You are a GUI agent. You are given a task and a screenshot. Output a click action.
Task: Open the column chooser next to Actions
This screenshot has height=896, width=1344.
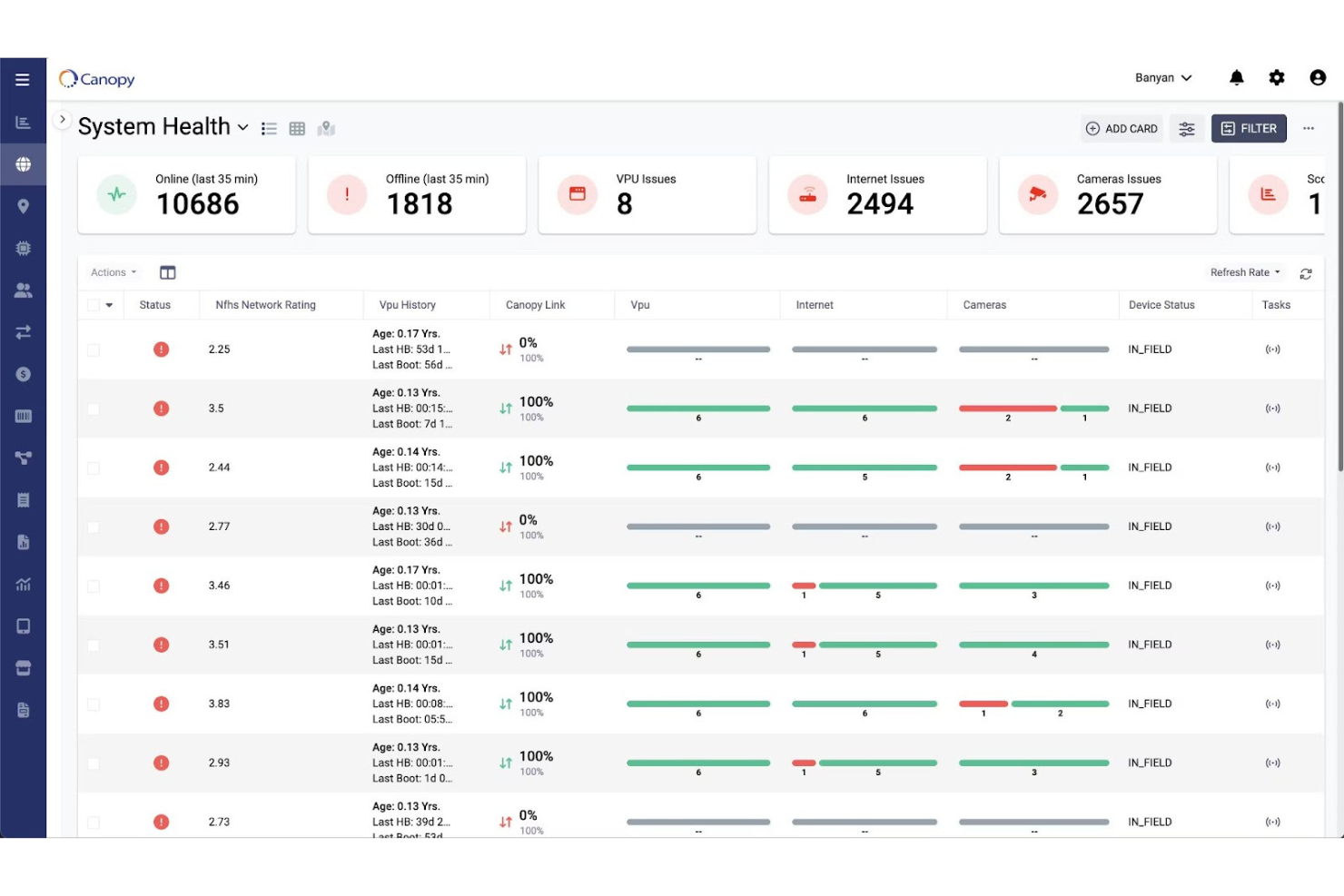(168, 272)
